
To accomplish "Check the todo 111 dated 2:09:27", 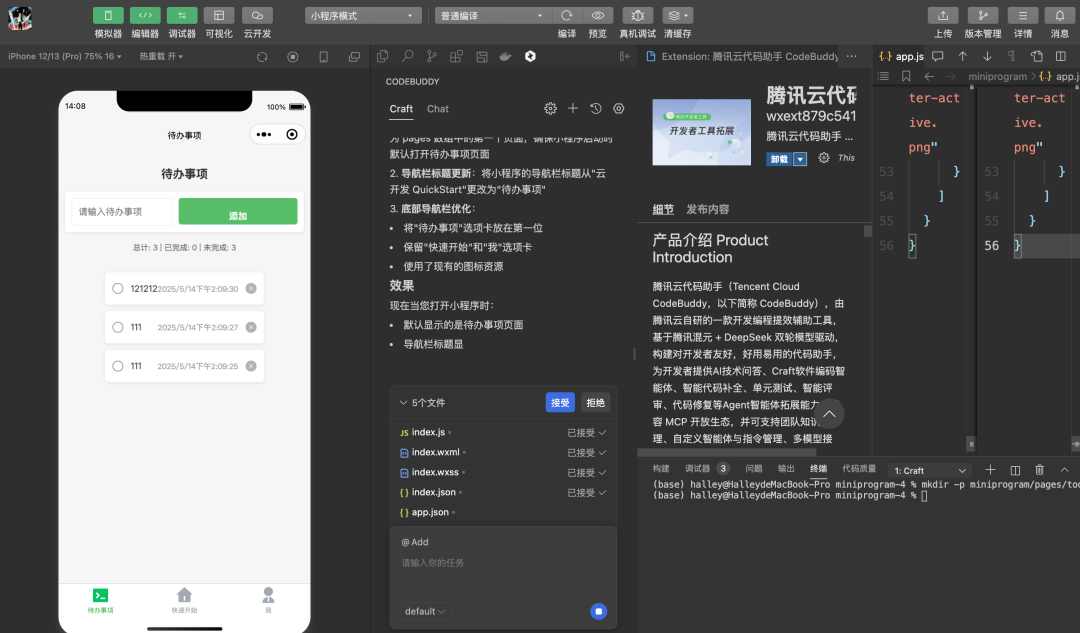I will tap(118, 327).
